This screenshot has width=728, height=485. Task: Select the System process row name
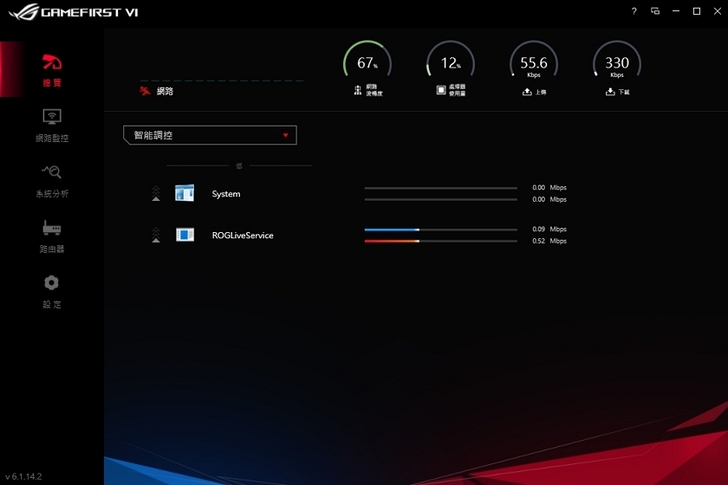pos(226,194)
